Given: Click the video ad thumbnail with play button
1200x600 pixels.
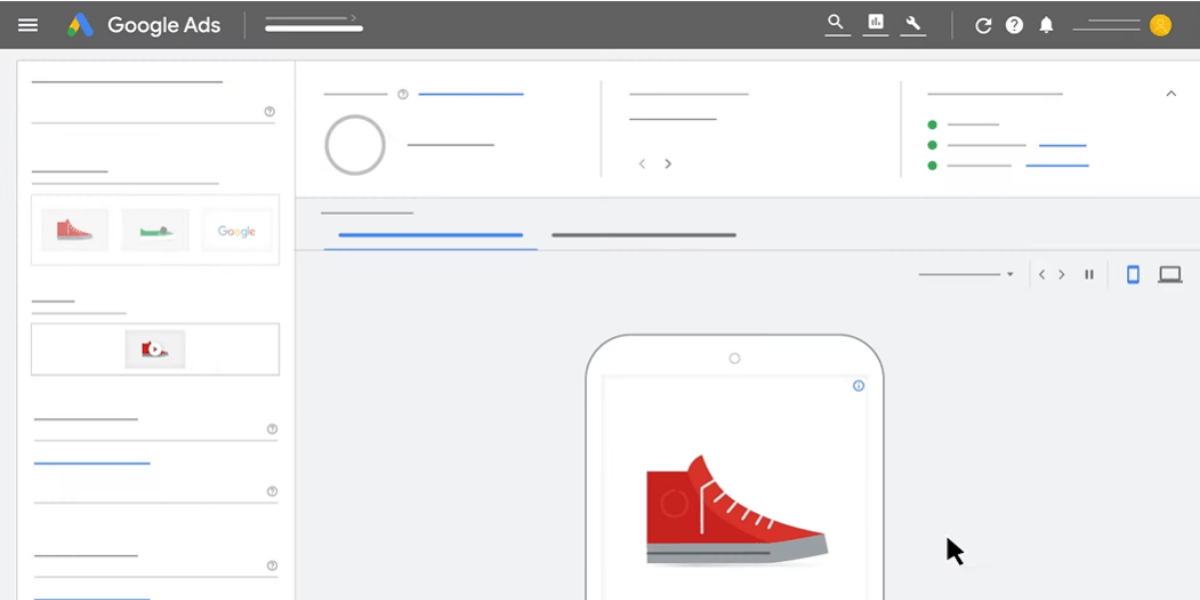Looking at the screenshot, I should pyautogui.click(x=155, y=348).
